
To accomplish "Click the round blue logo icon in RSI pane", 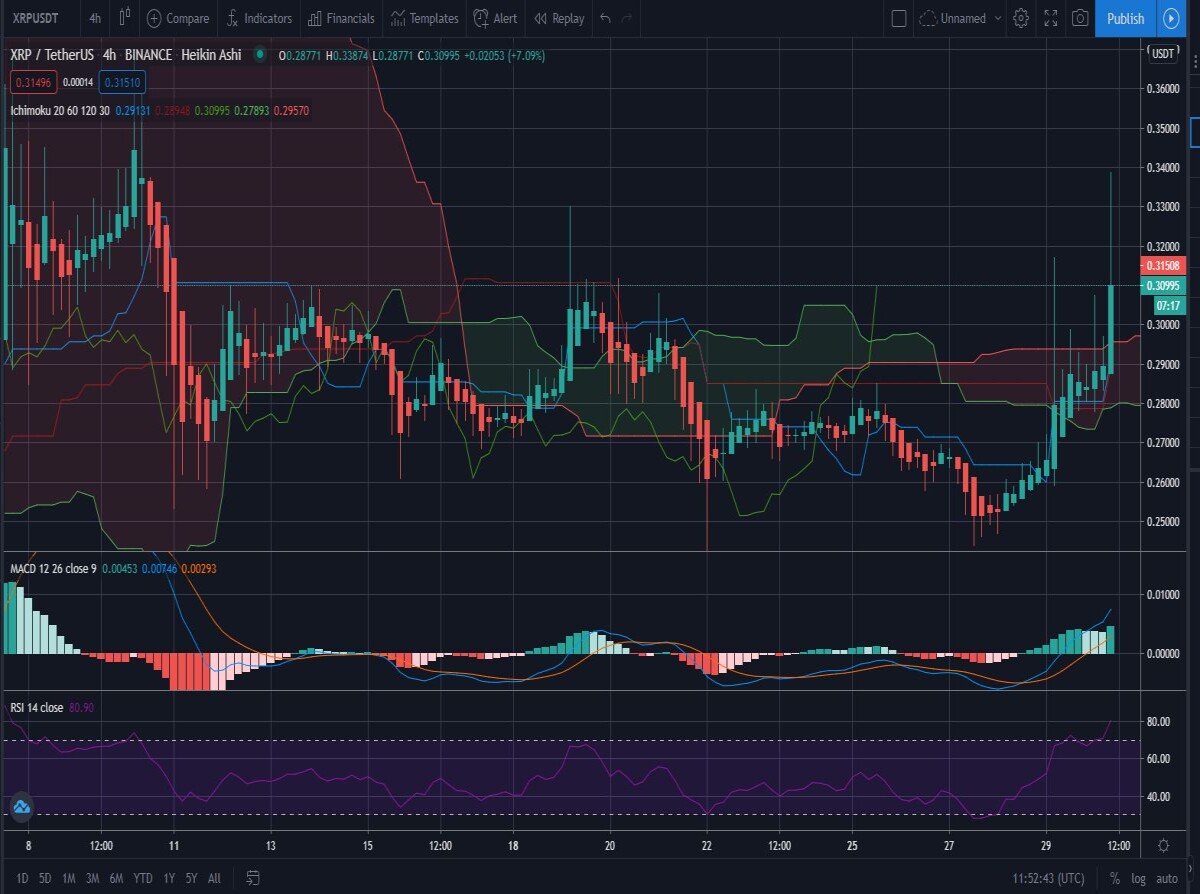I will (21, 806).
